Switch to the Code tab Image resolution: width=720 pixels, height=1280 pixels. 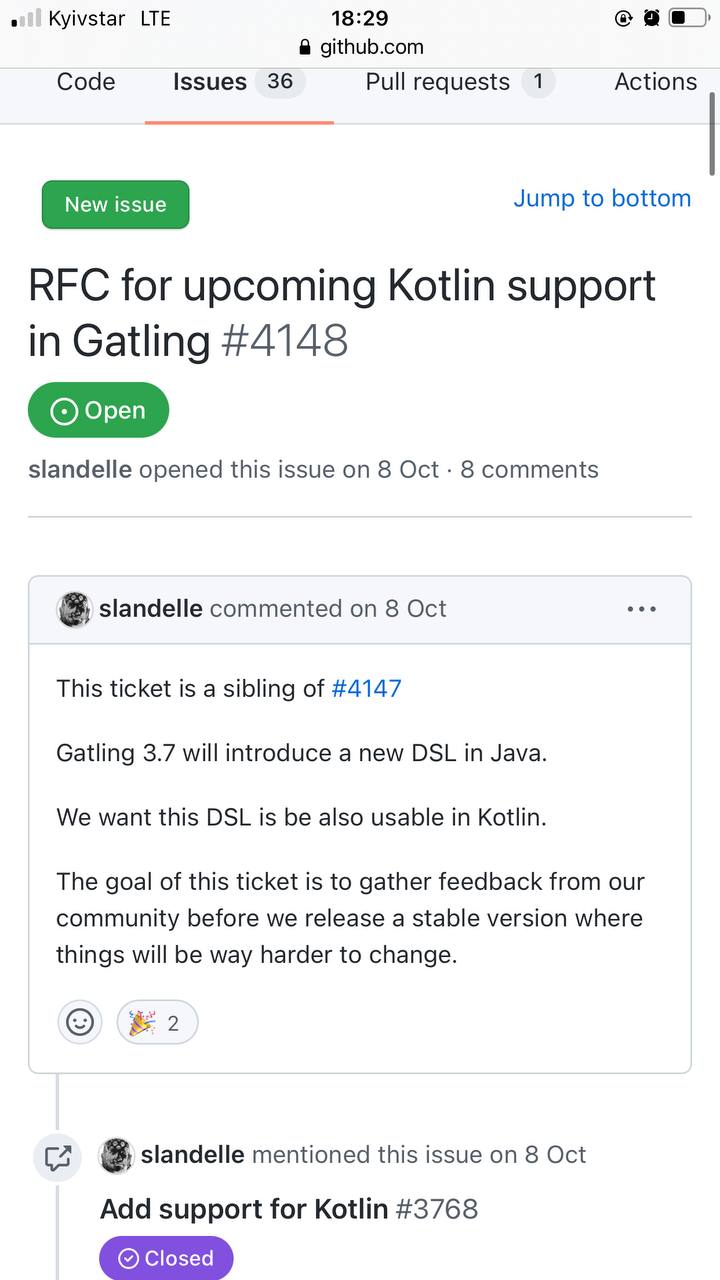click(x=86, y=82)
